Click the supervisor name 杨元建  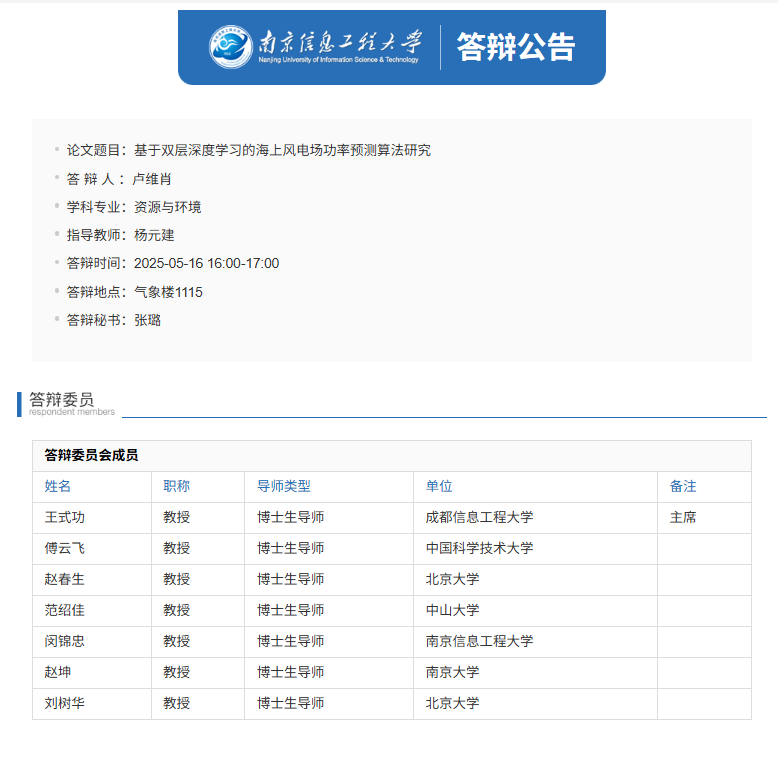click(x=154, y=235)
